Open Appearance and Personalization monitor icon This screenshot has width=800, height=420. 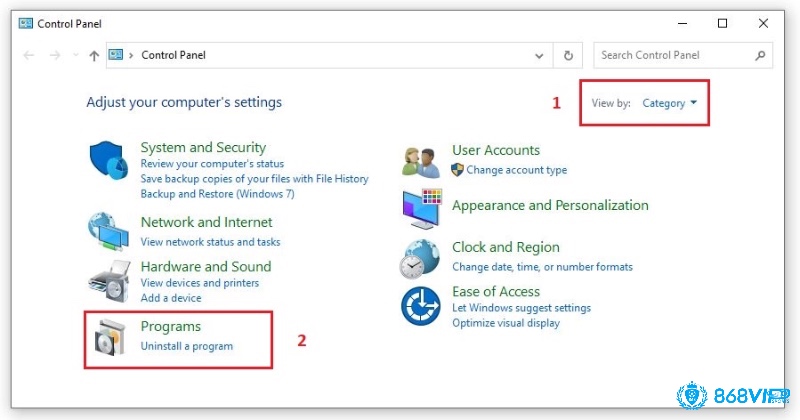[421, 207]
